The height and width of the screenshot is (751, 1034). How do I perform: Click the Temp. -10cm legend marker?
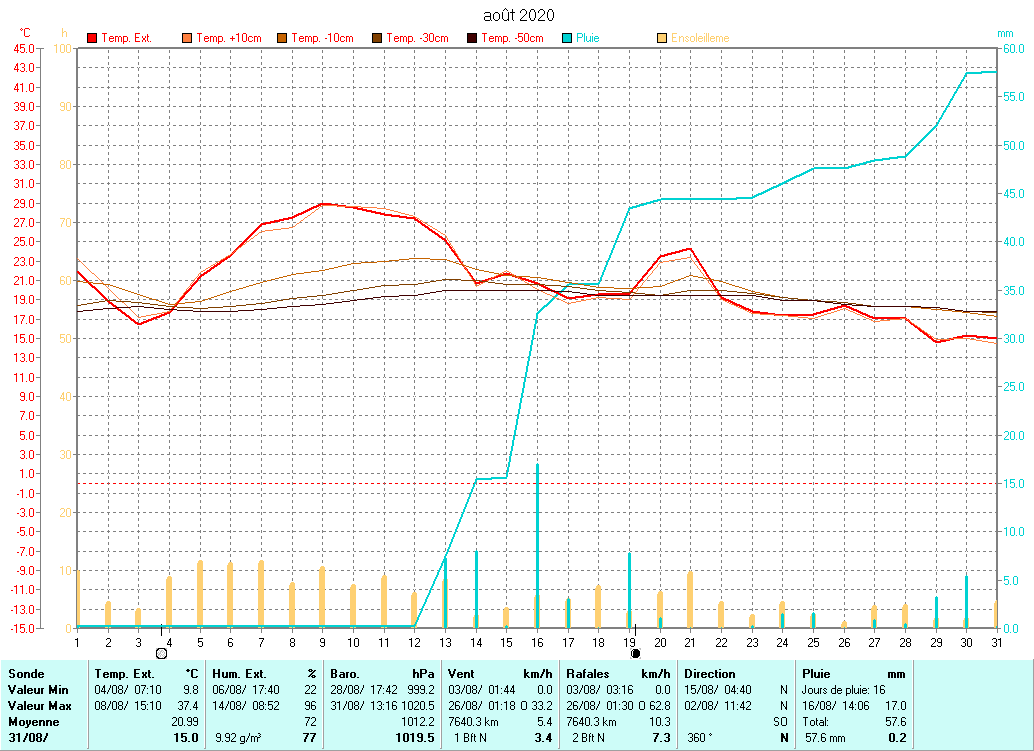pos(283,39)
